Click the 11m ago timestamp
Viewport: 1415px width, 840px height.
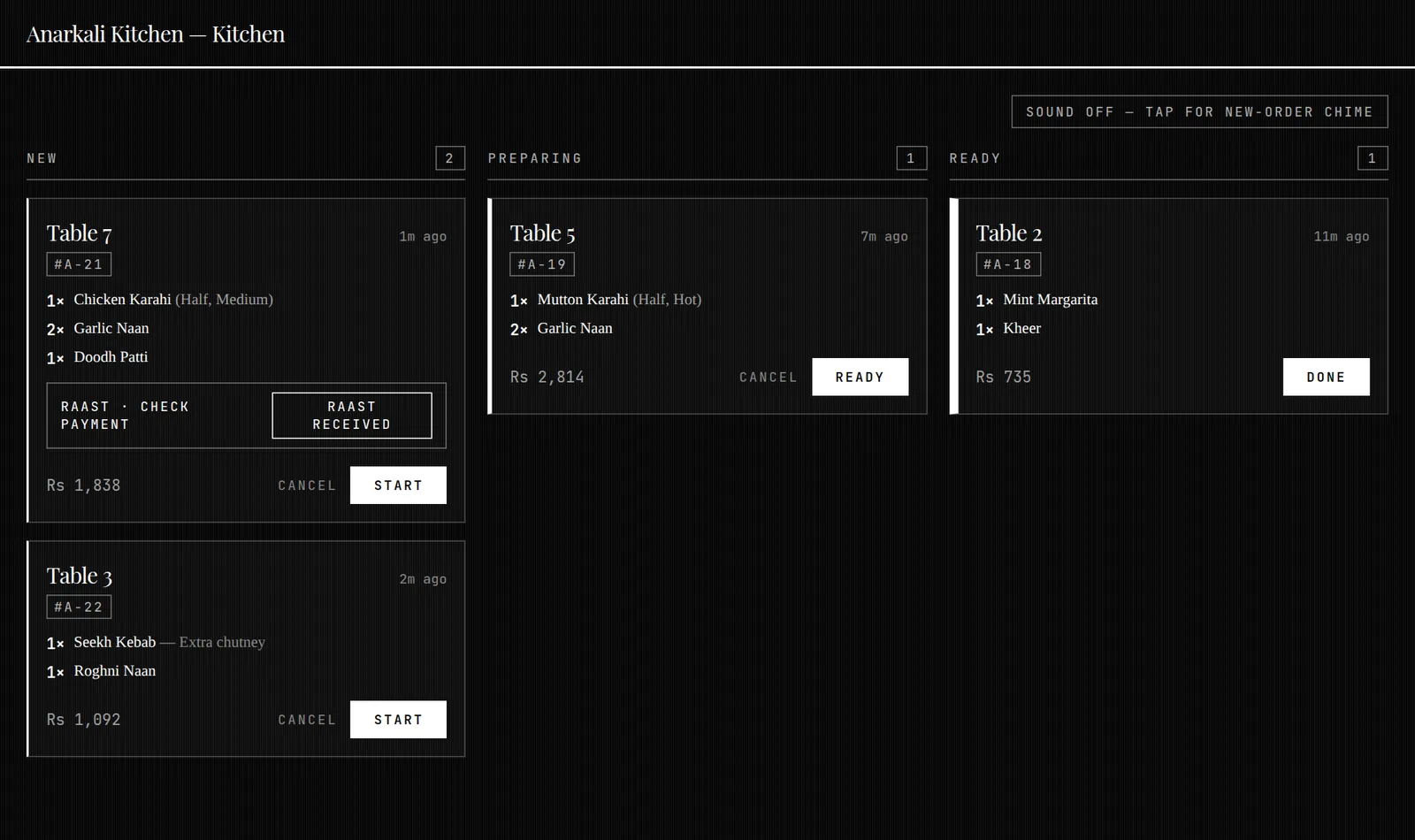pyautogui.click(x=1341, y=236)
